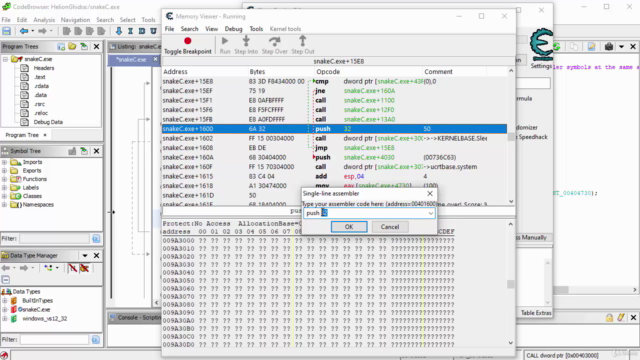The height and width of the screenshot is (360, 640).
Task: Go forward with Ghidra navigation arrow
Action: 42,31
